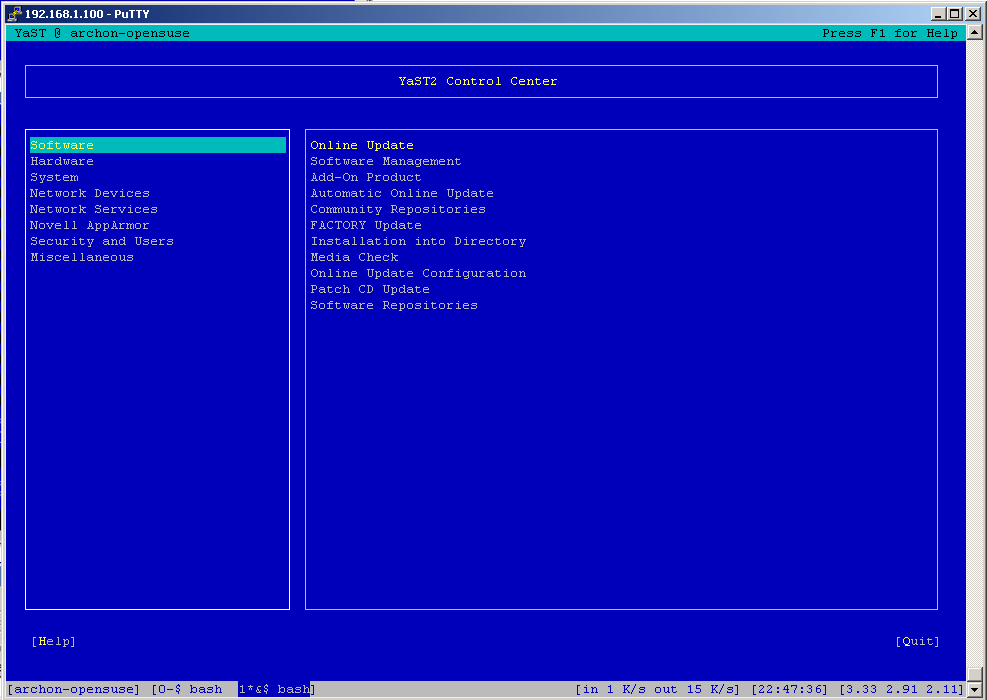Maximize the PuTTY window
The image size is (987, 700).
click(x=954, y=14)
